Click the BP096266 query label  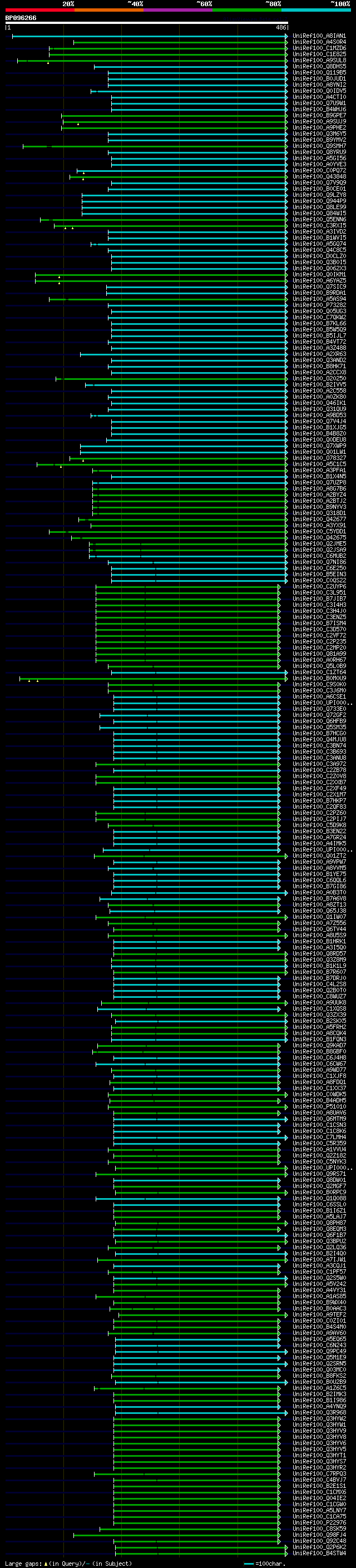pos(21,18)
